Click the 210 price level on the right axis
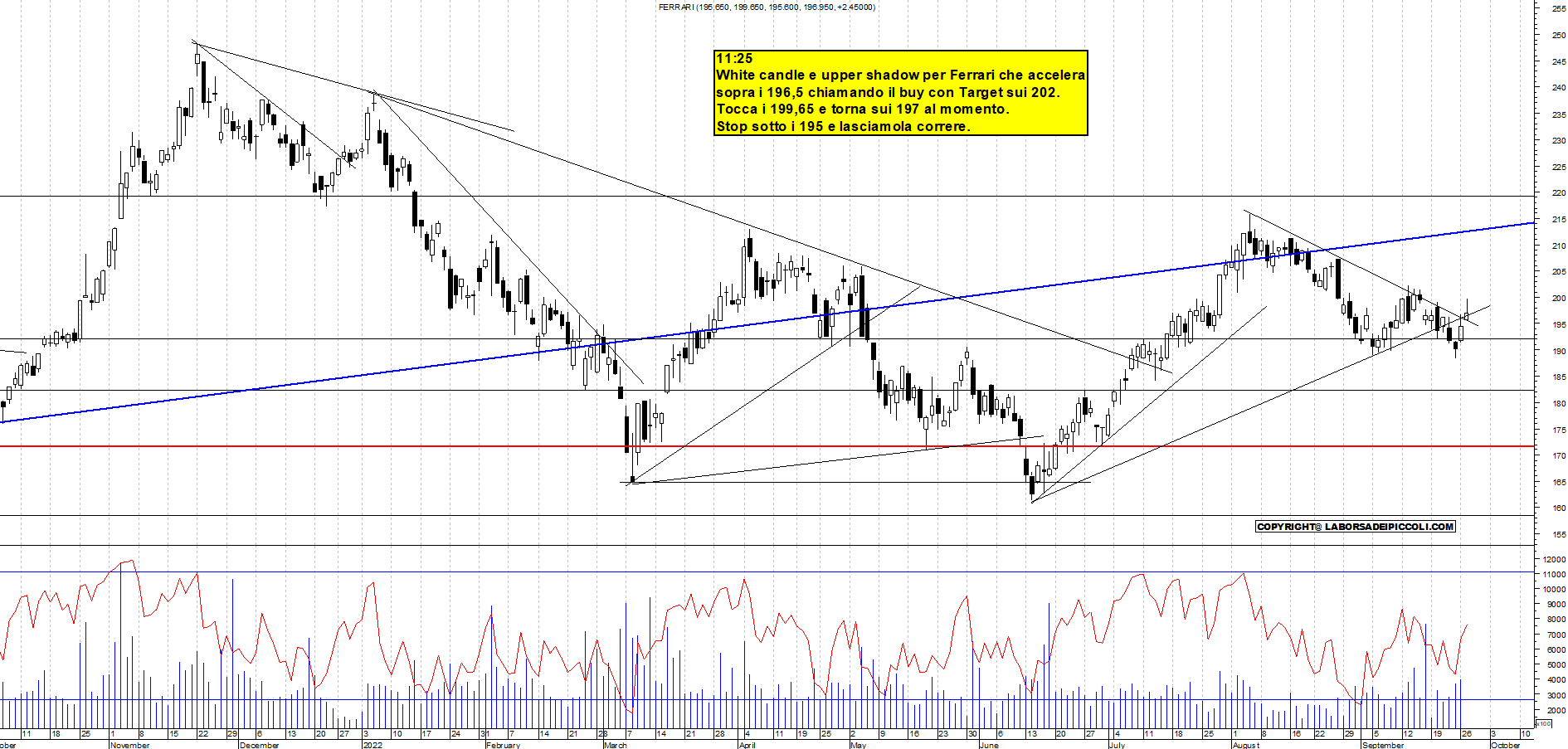The width and height of the screenshot is (1568, 749). click(1558, 246)
